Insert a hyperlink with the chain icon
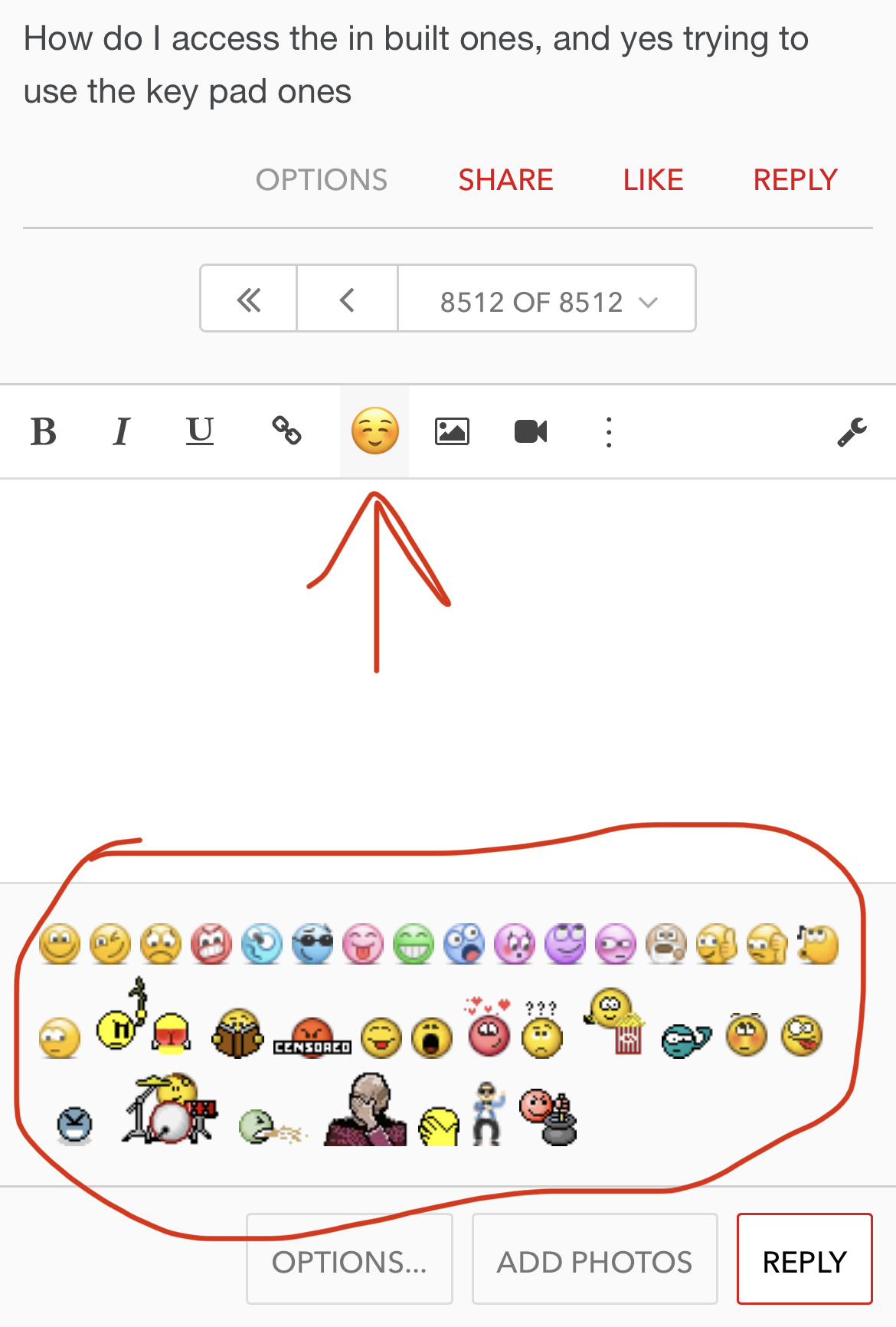The width and height of the screenshot is (896, 1327). click(287, 431)
